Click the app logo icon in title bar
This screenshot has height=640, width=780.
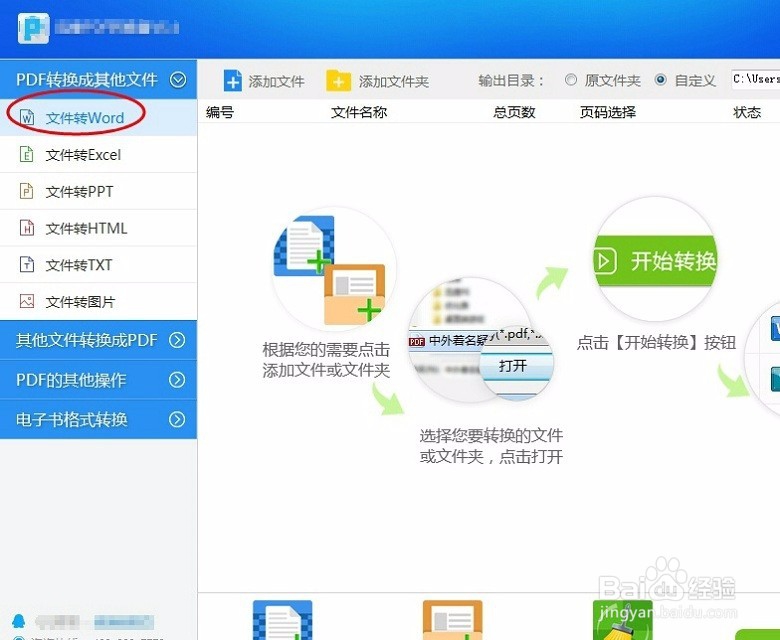pyautogui.click(x=33, y=28)
